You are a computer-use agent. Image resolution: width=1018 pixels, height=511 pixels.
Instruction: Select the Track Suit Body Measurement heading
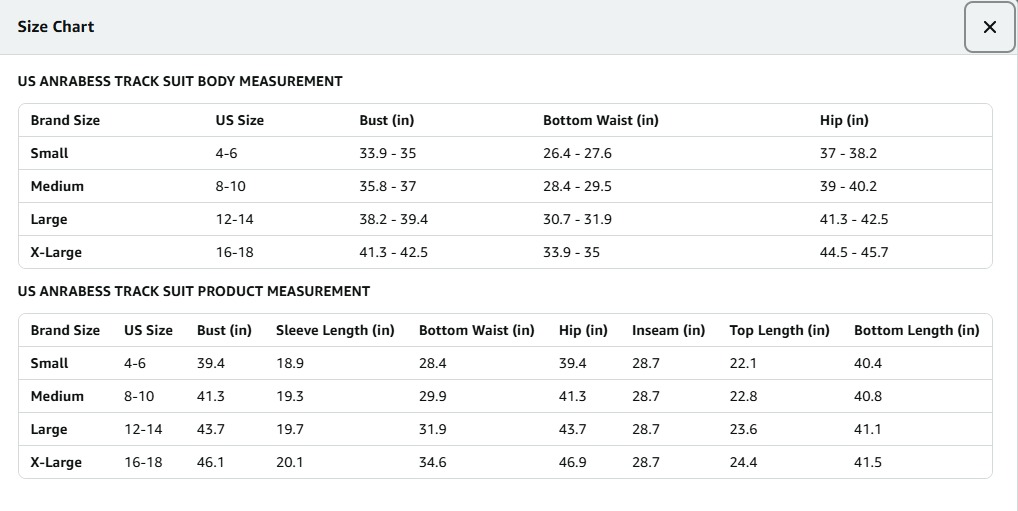180,81
